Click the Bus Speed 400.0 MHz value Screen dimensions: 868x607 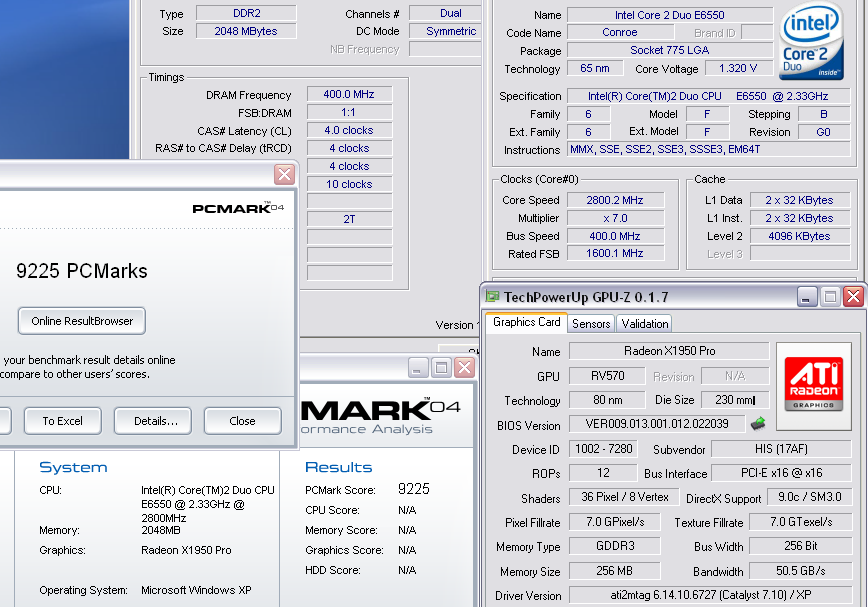[x=615, y=236]
